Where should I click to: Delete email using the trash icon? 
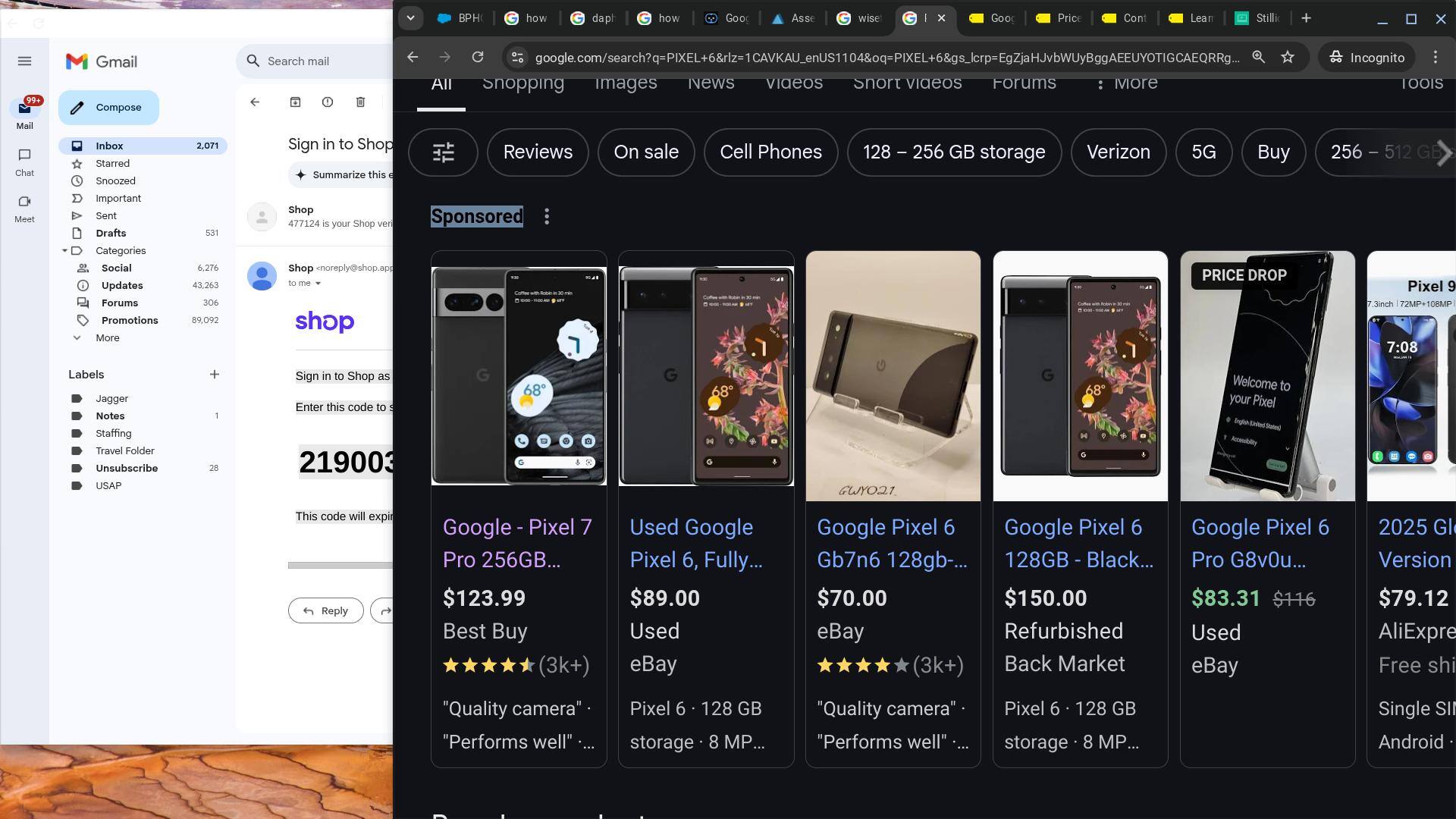361,102
